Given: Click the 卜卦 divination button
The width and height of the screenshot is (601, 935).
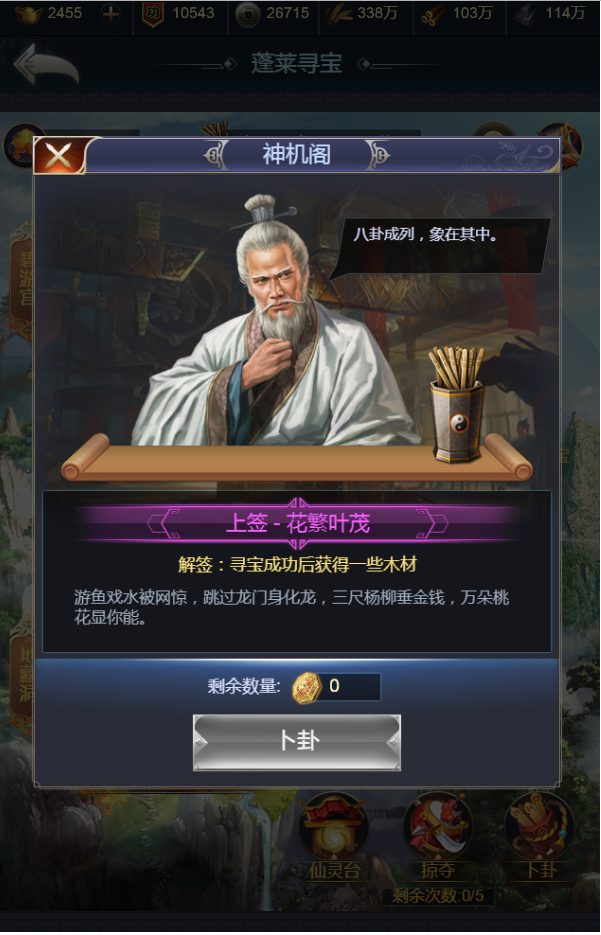Looking at the screenshot, I should point(297,742).
